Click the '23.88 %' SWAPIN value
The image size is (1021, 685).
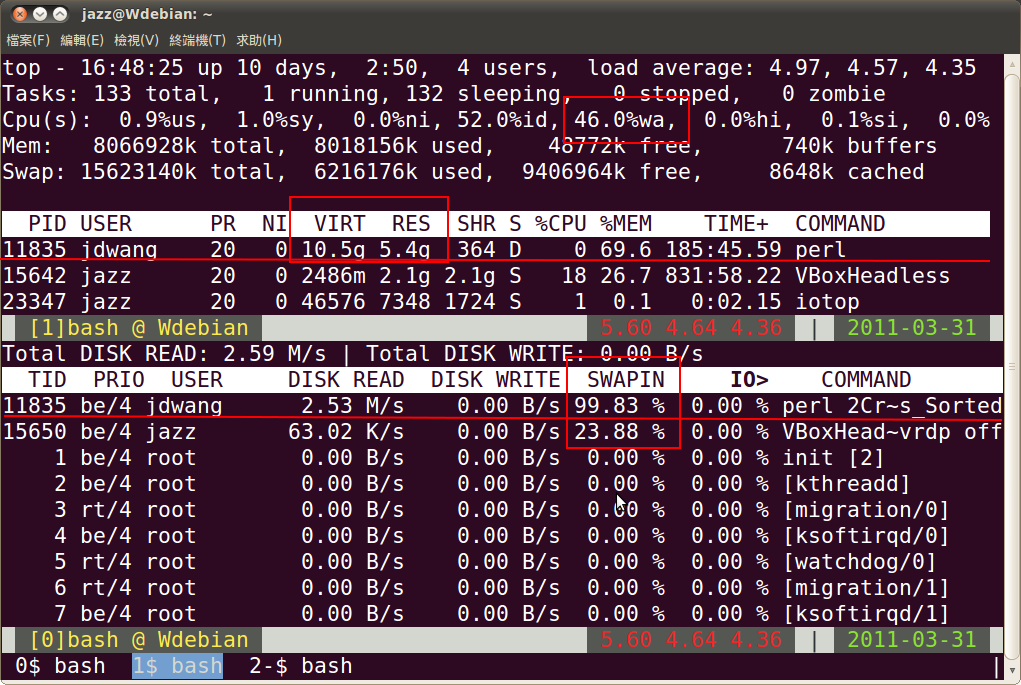point(619,432)
